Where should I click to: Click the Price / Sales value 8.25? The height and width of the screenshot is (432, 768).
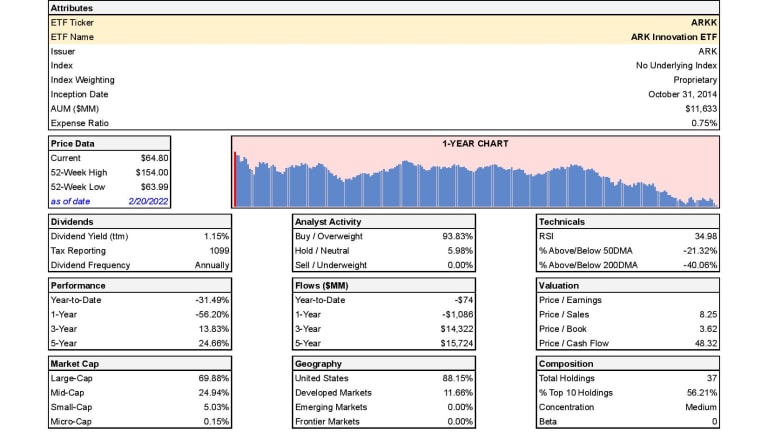pos(709,314)
